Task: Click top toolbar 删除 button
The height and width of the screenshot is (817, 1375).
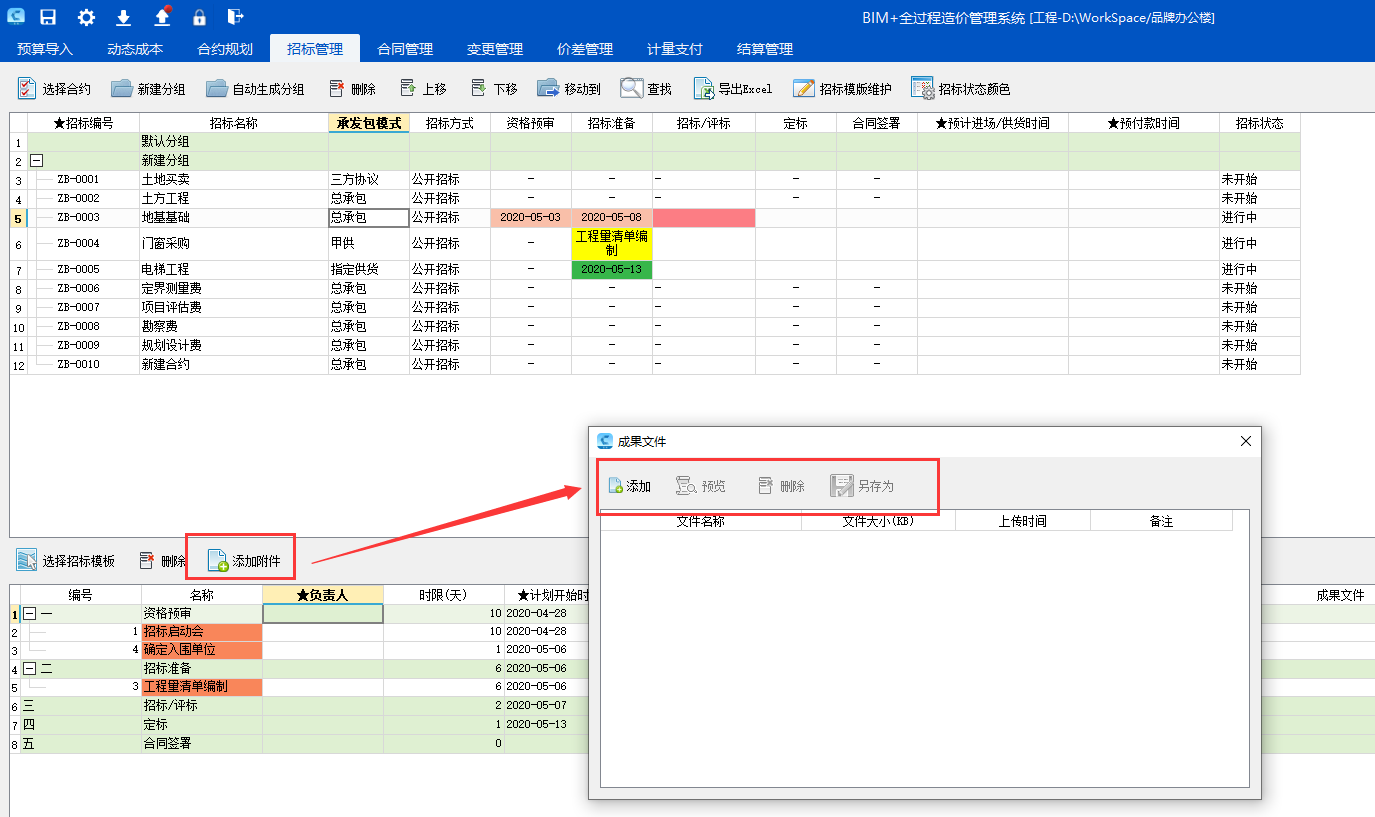Action: point(352,89)
